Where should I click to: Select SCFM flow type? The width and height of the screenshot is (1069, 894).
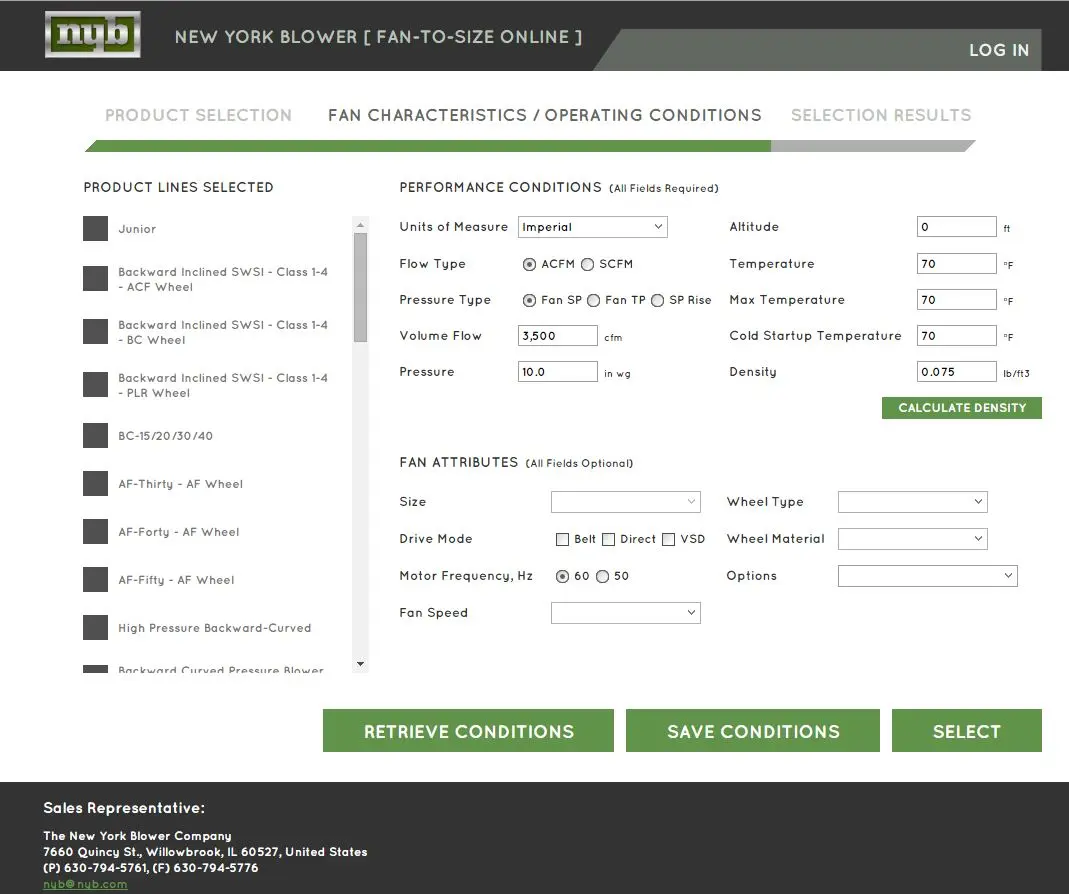click(588, 265)
